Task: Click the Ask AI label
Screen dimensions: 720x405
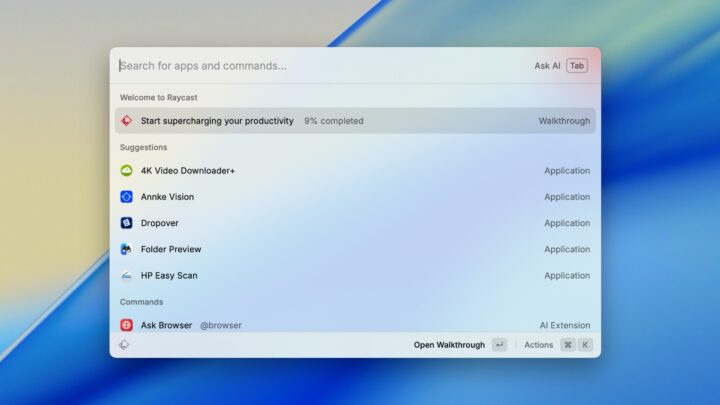Action: tap(547, 66)
